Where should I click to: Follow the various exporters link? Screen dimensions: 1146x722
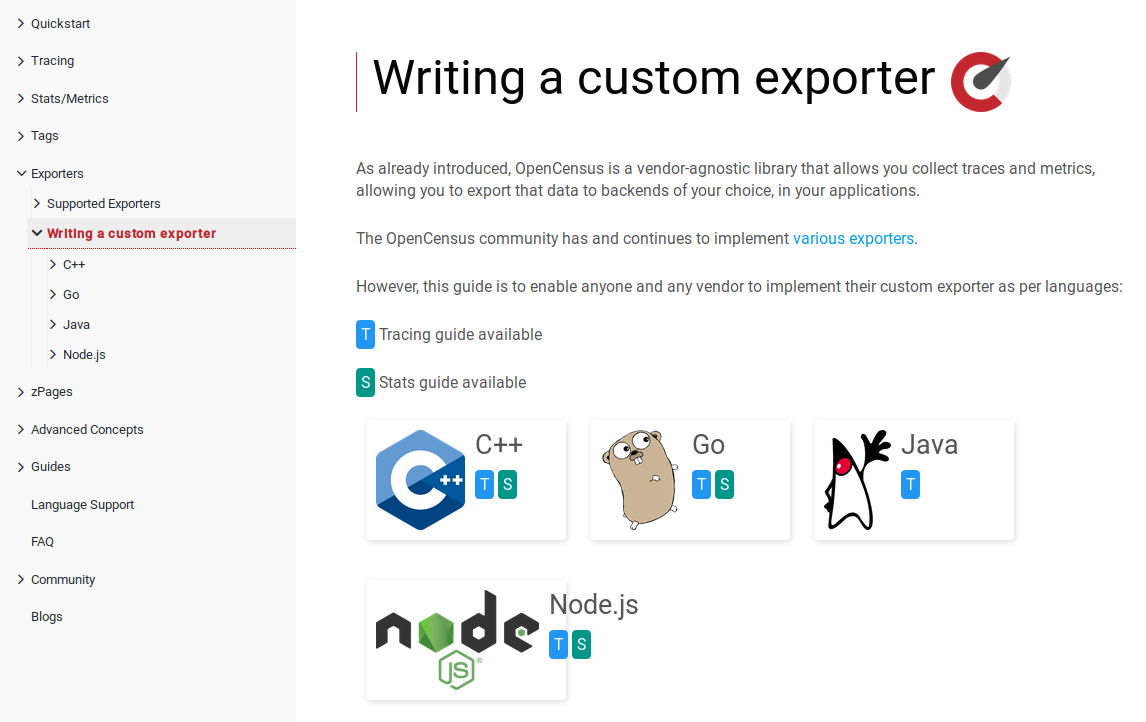(x=854, y=238)
